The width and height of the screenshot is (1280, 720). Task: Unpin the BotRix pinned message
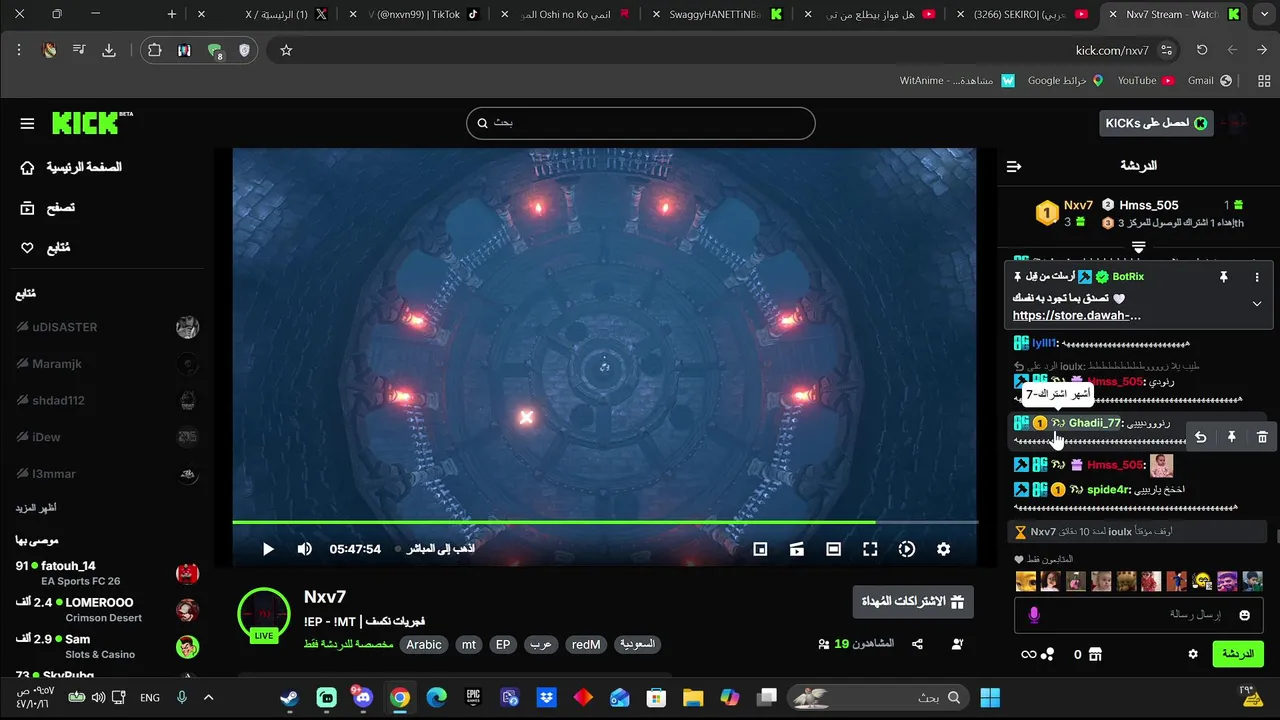click(x=1223, y=277)
